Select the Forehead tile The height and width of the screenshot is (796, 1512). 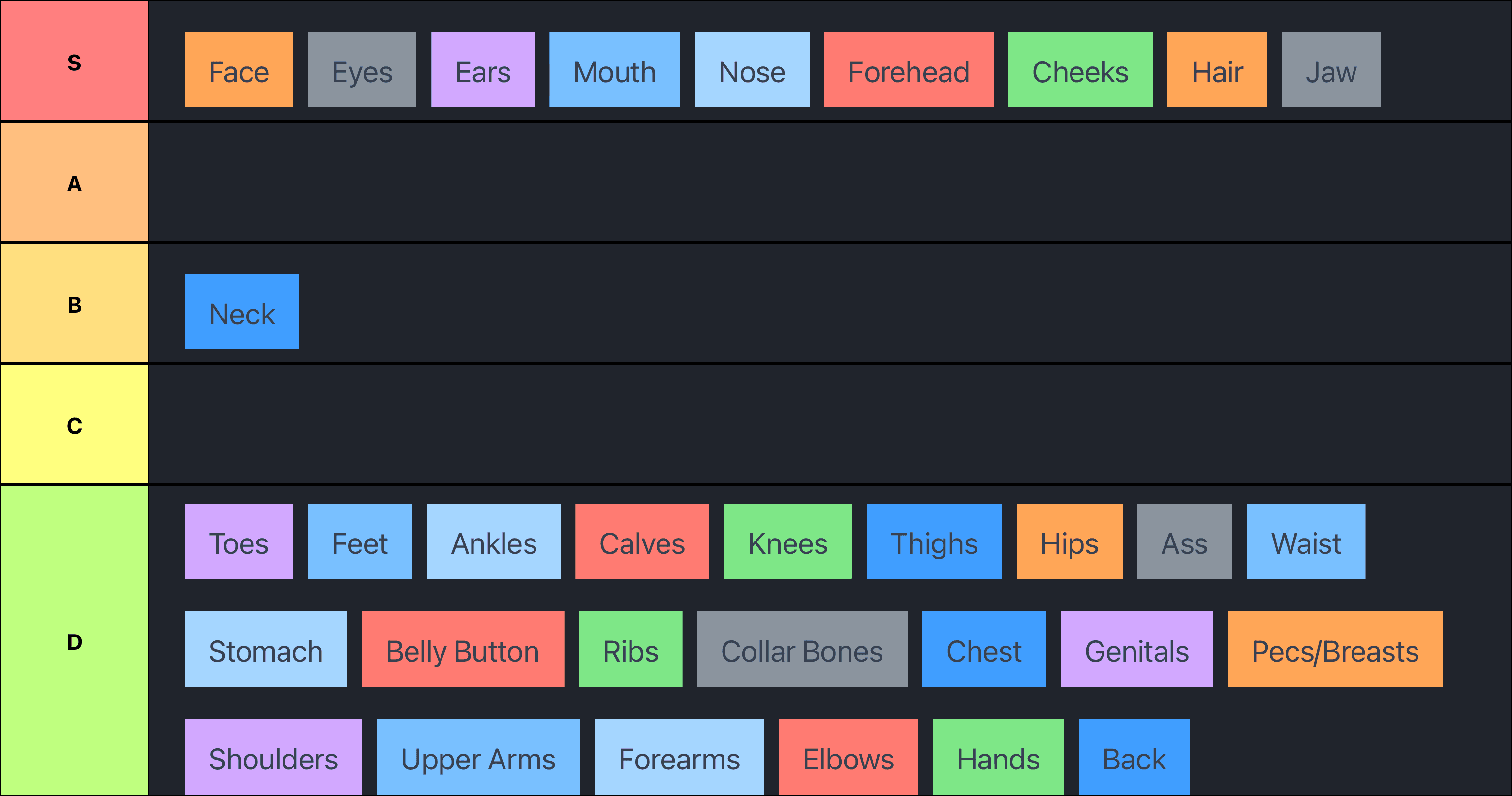[x=908, y=69]
